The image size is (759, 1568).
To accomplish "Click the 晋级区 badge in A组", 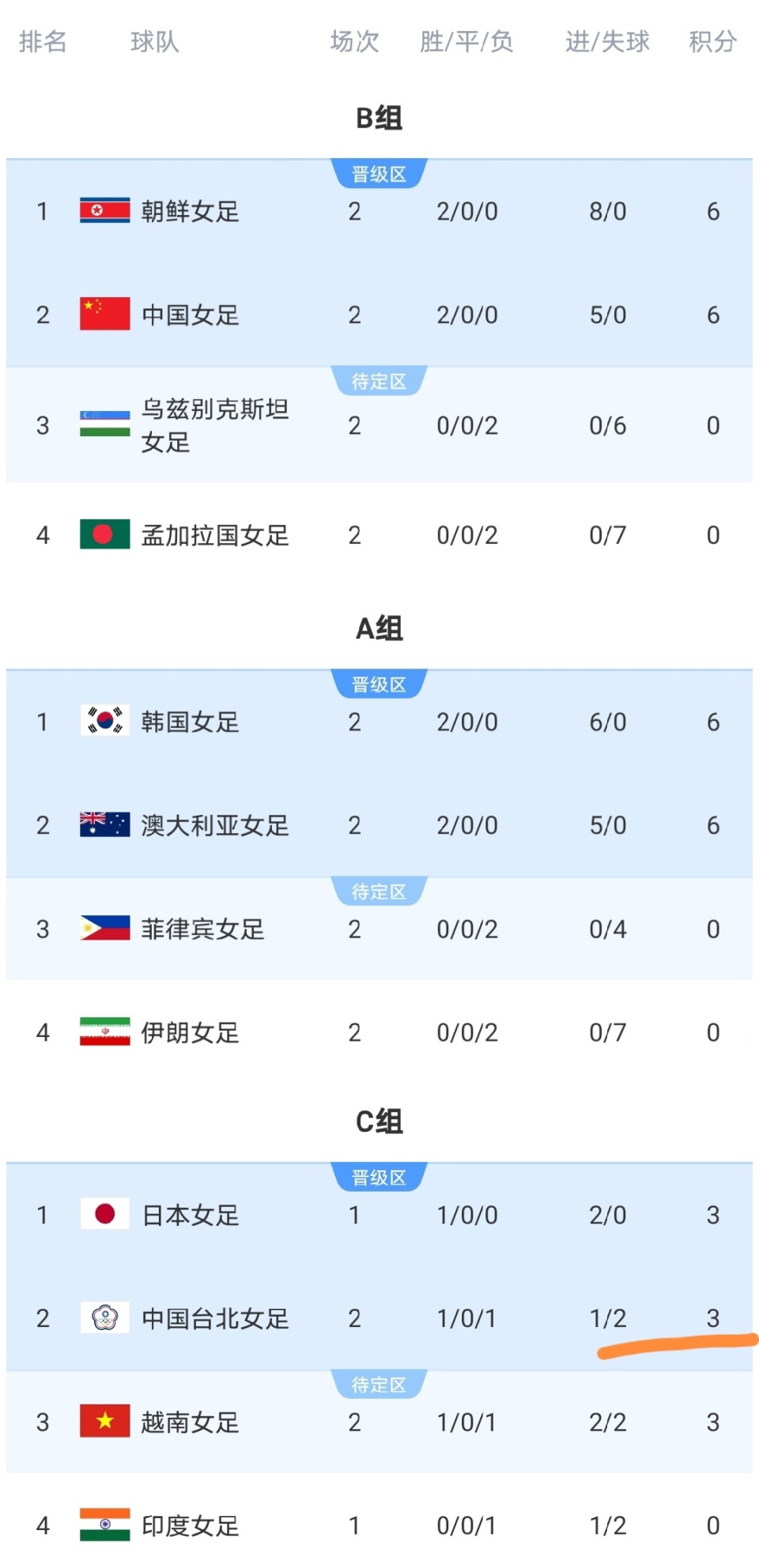I will [379, 684].
